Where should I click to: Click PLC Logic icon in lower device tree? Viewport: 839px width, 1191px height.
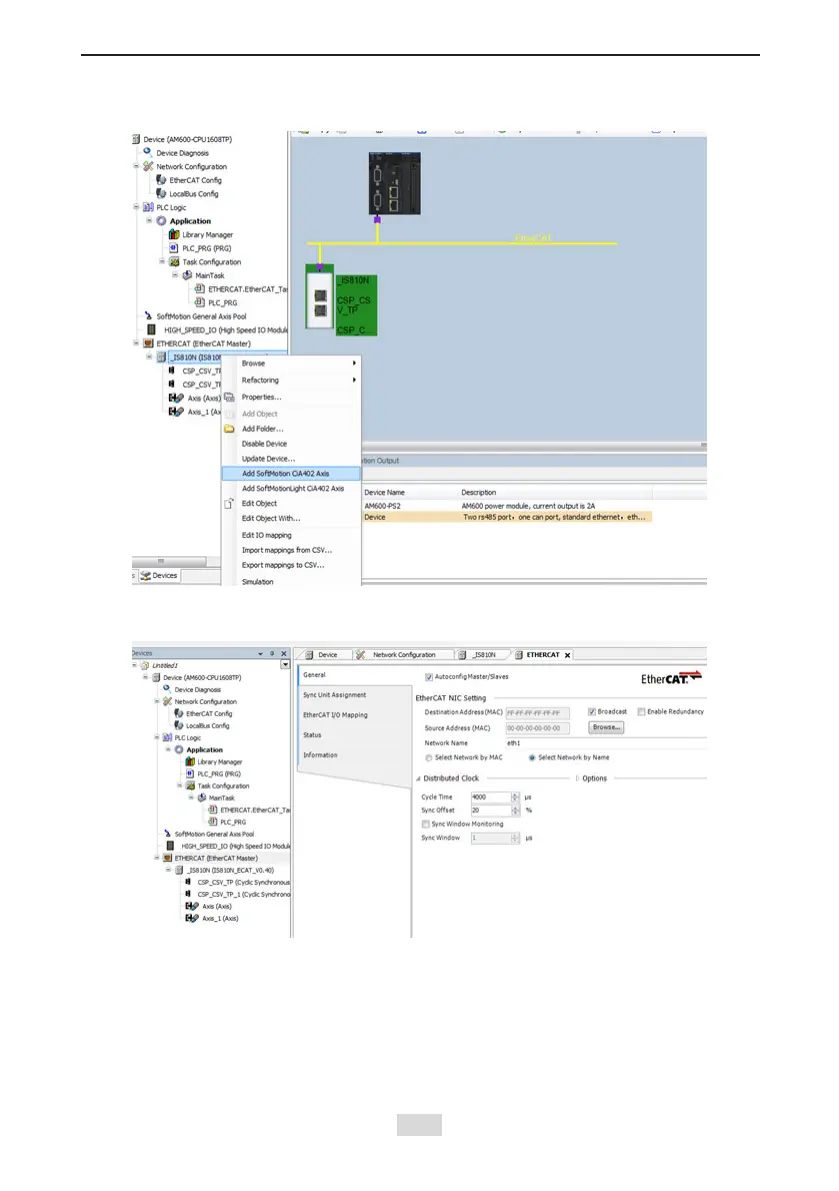click(x=167, y=738)
